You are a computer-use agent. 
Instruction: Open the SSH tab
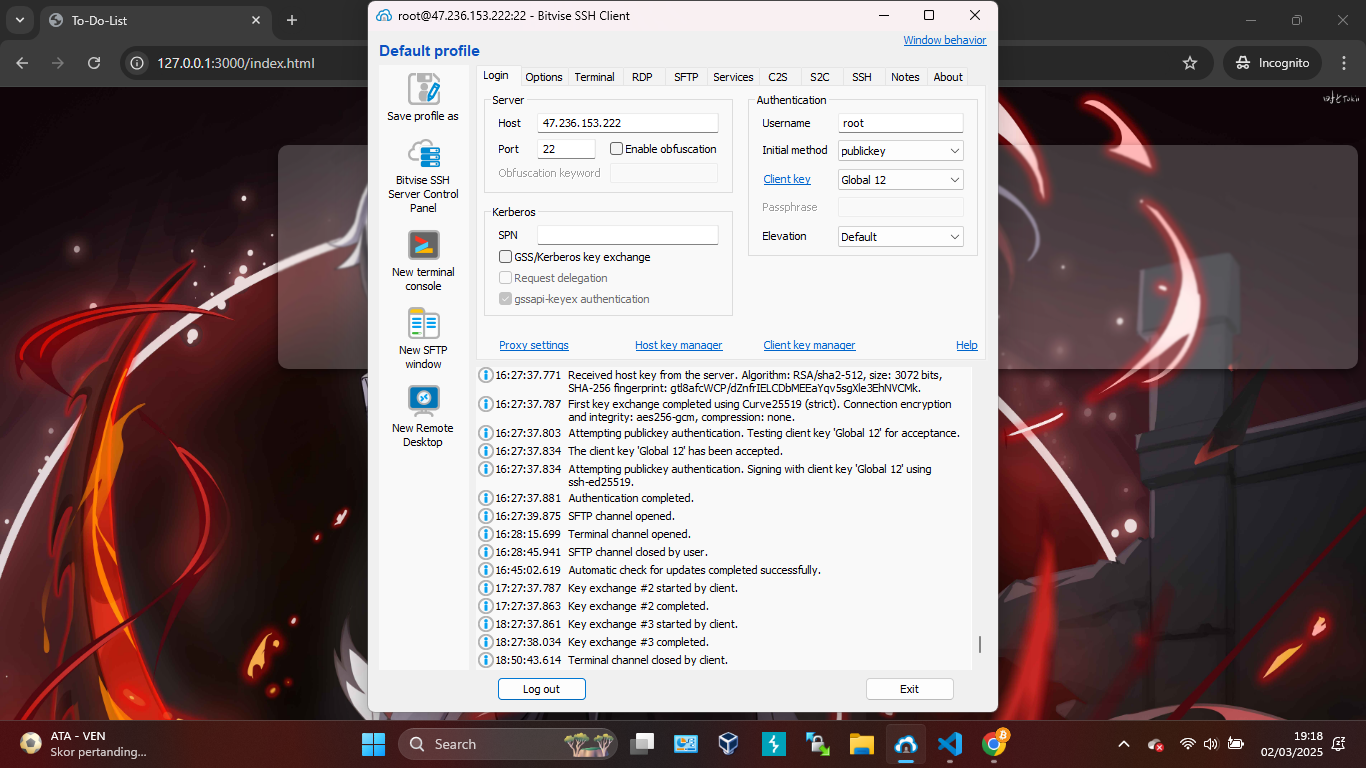click(x=862, y=77)
